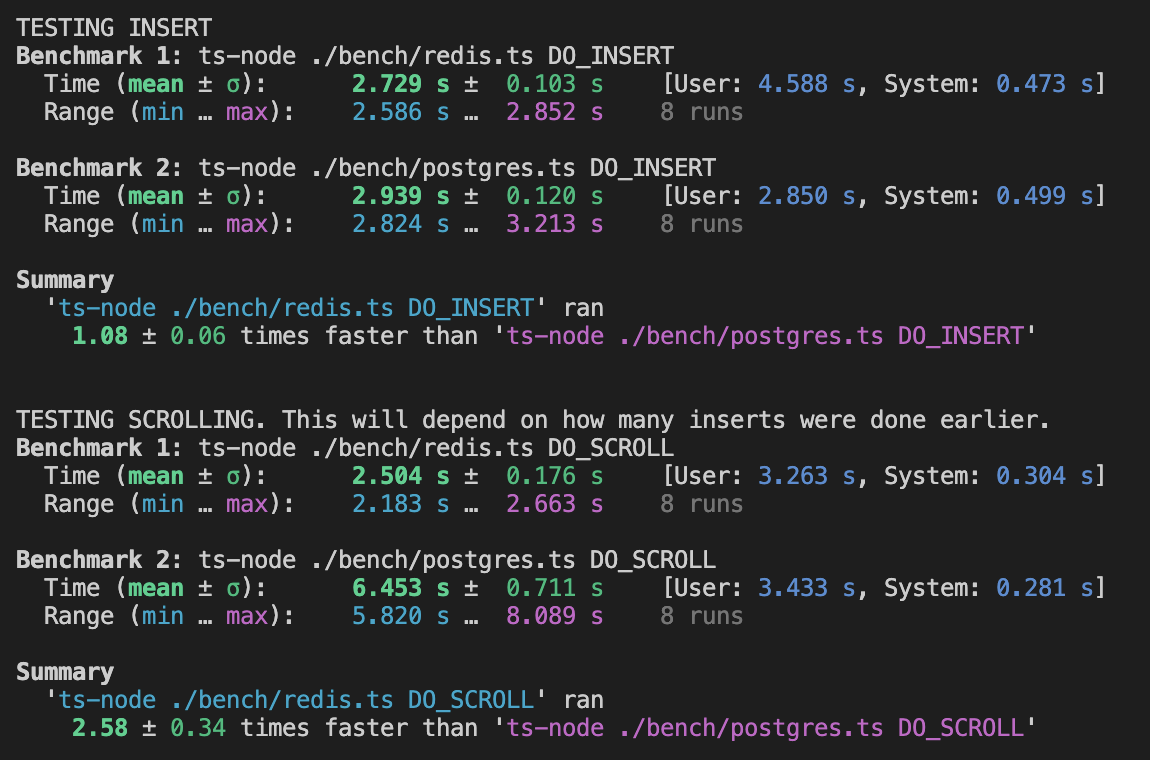
Task: Click the postgres DO_INSERT Benchmark 2 command line
Action: click(366, 168)
